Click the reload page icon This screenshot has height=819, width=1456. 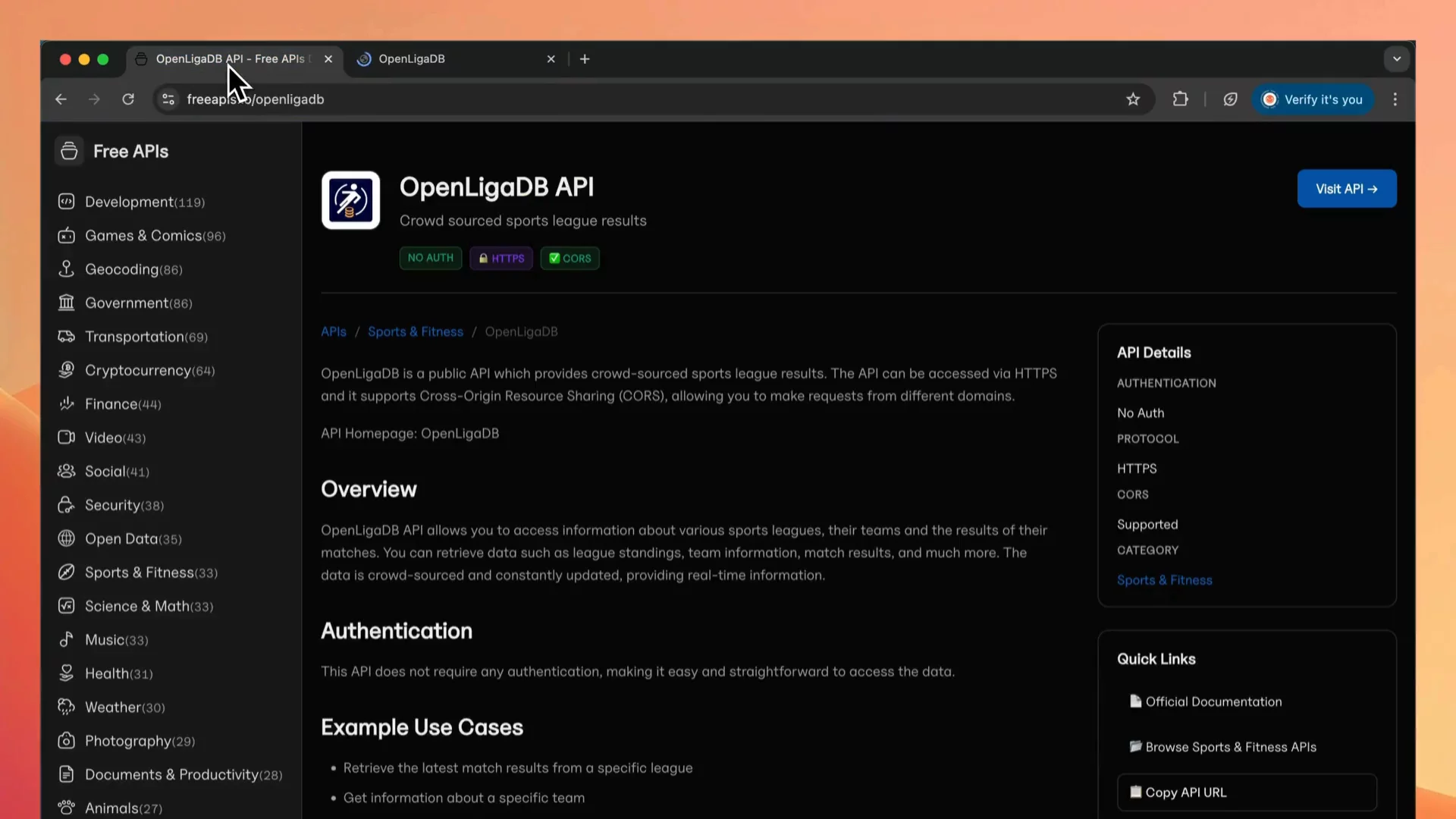[128, 99]
